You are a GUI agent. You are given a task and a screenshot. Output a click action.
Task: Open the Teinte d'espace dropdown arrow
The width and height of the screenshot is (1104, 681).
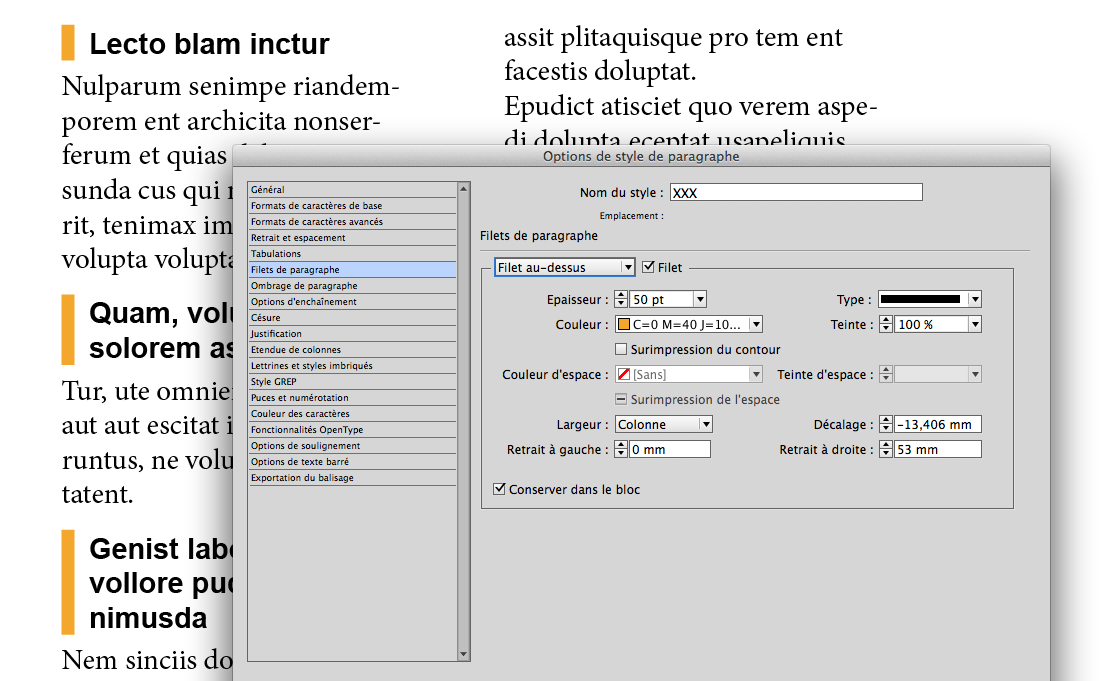pyautogui.click(x=974, y=375)
